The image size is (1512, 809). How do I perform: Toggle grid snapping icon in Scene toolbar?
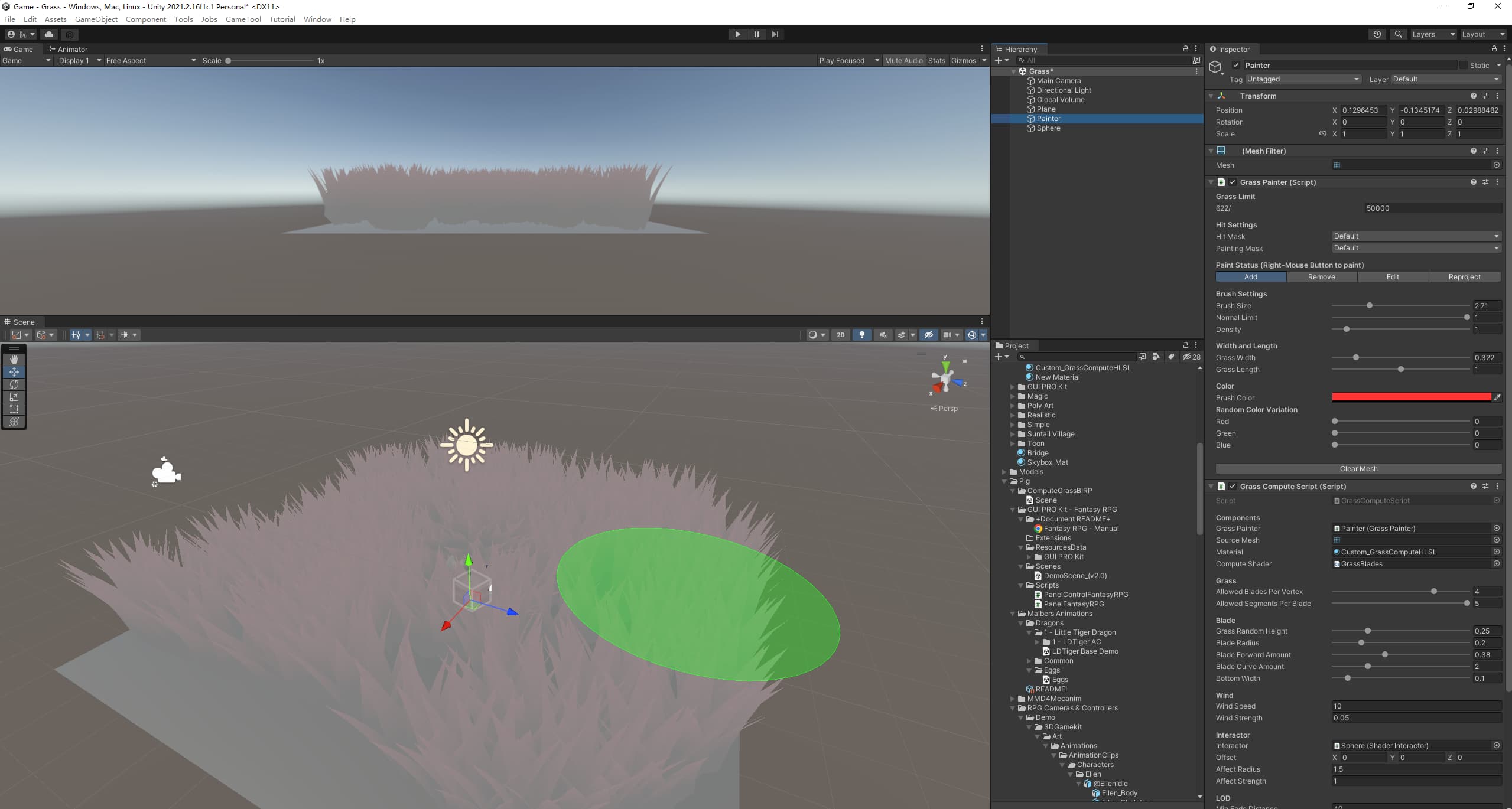pyautogui.click(x=100, y=335)
